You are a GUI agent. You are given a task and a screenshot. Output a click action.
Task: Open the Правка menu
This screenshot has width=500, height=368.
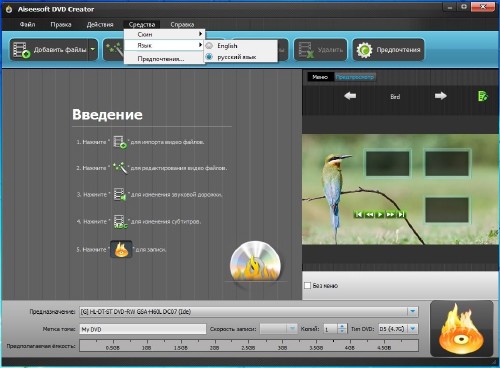pos(61,24)
